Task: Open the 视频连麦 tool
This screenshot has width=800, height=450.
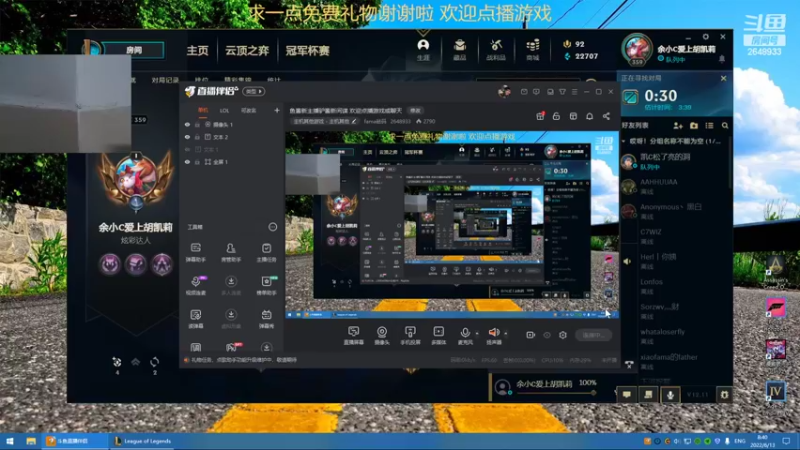Action: pyautogui.click(x=195, y=285)
